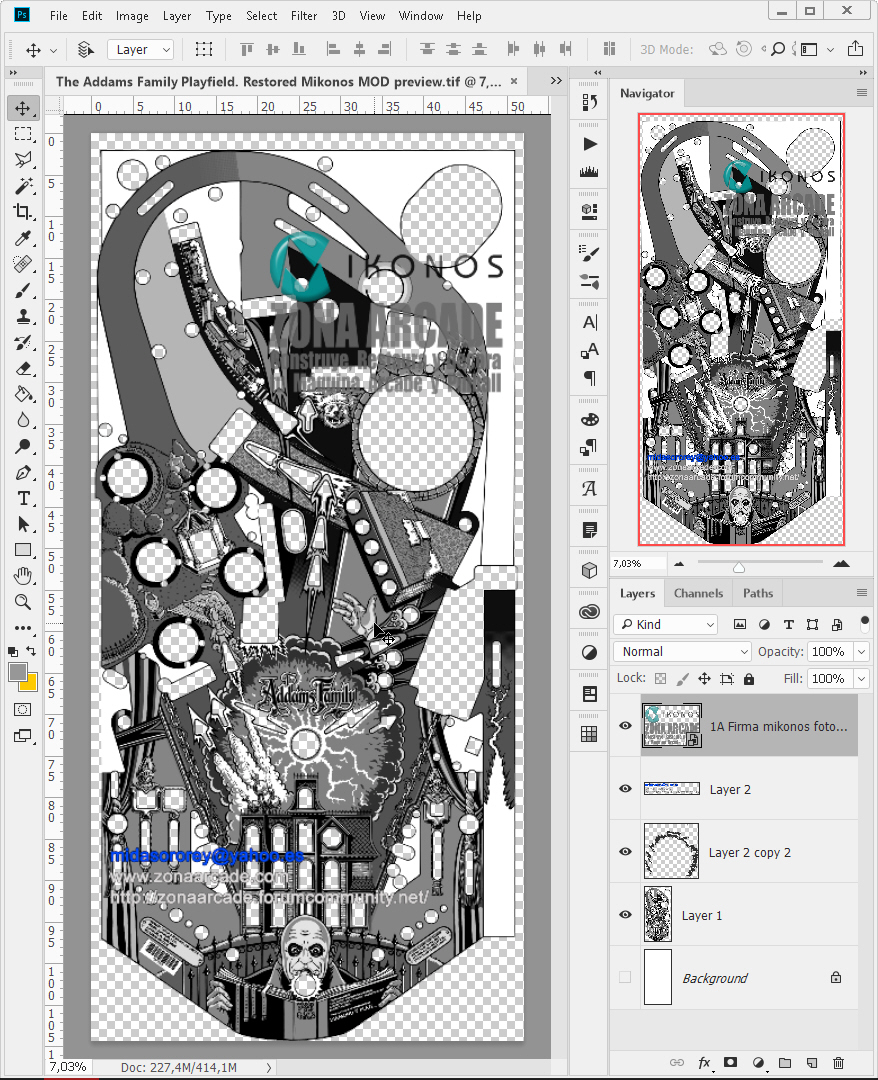Viewport: 878px width, 1080px height.
Task: Toggle lock all padlock icon
Action: coord(749,679)
